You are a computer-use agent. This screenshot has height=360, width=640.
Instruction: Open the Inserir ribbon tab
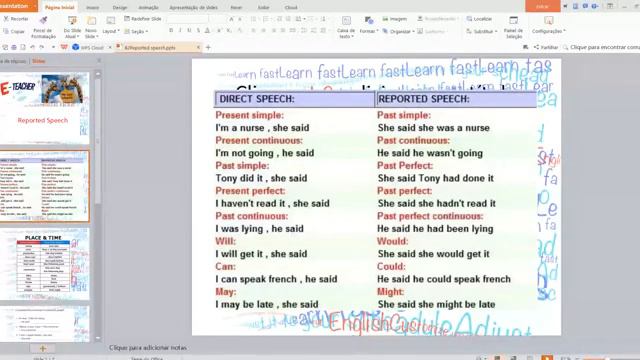(x=93, y=7)
